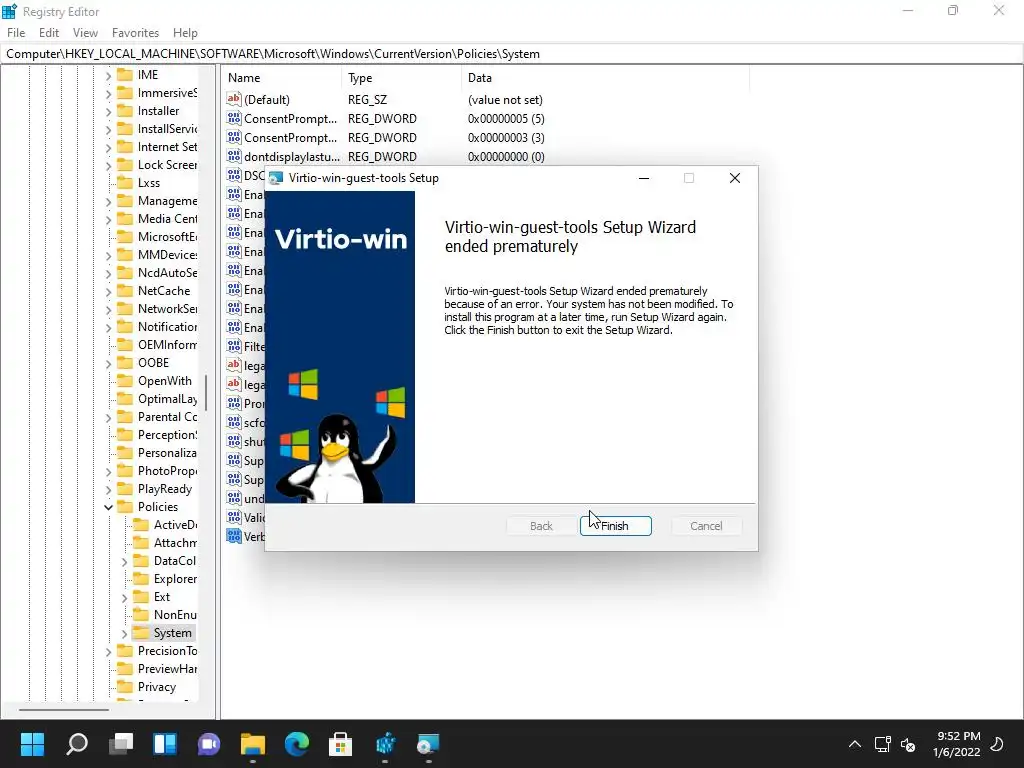Select the Explorer folder icon under Policies

tap(140, 579)
